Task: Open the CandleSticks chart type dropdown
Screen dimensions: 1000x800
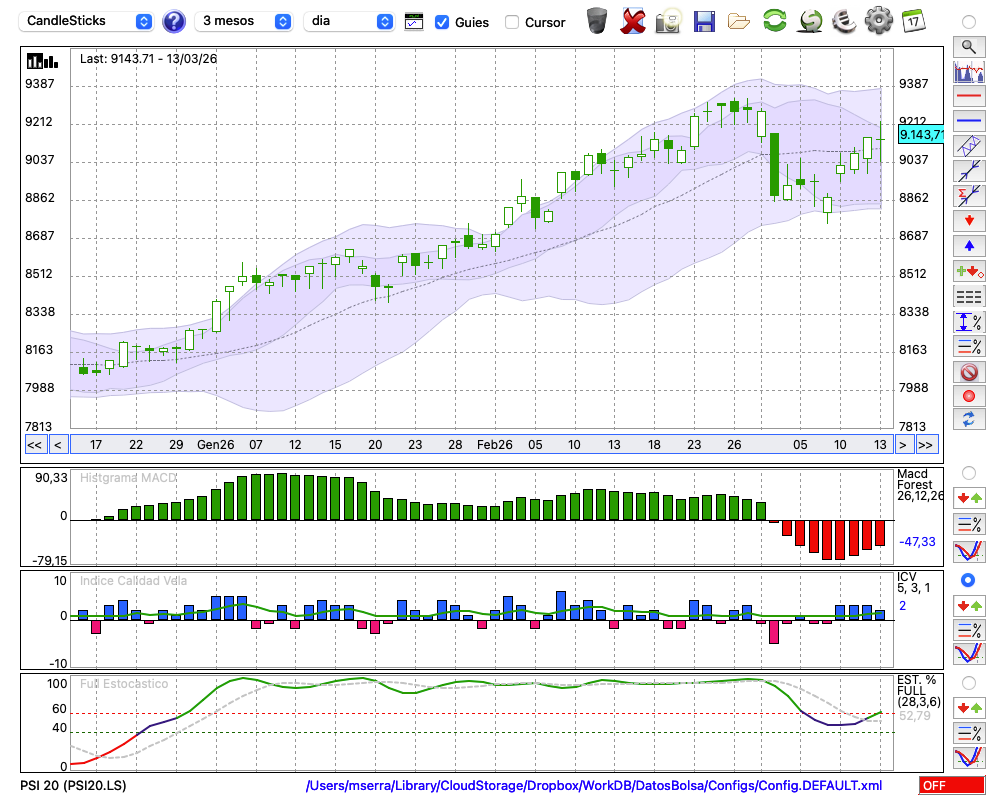Action: point(88,21)
